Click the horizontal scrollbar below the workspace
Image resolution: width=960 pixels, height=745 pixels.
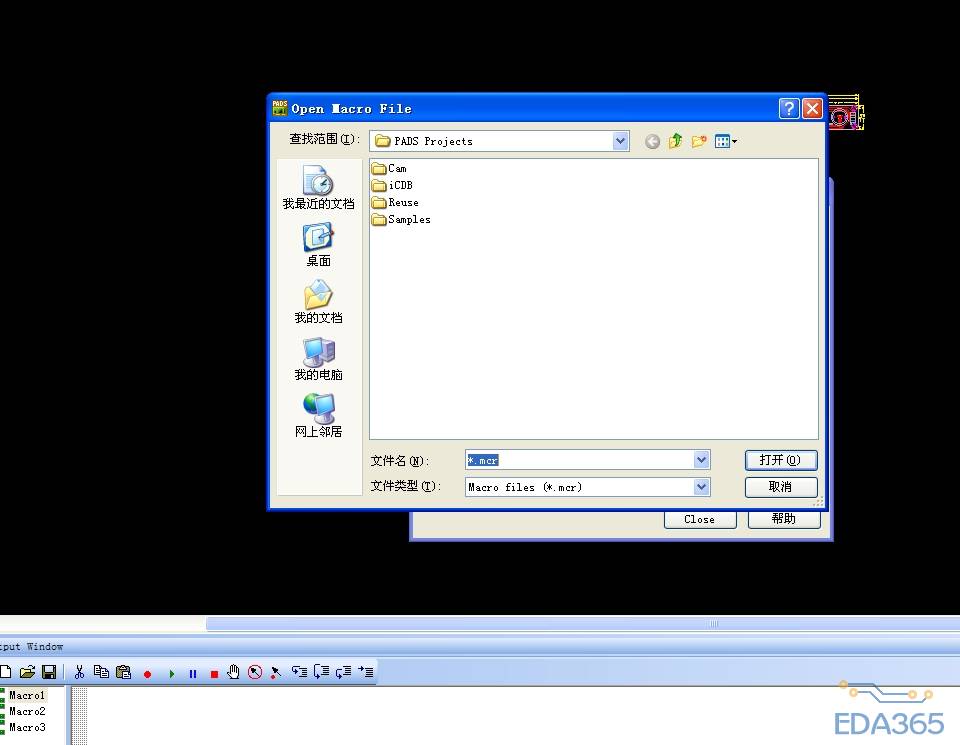point(583,624)
